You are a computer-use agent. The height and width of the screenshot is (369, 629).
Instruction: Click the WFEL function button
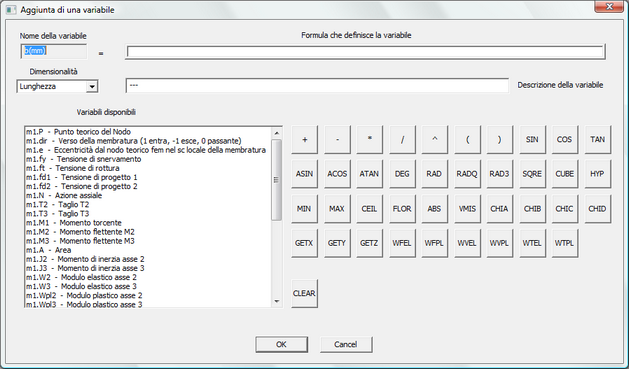(x=402, y=243)
